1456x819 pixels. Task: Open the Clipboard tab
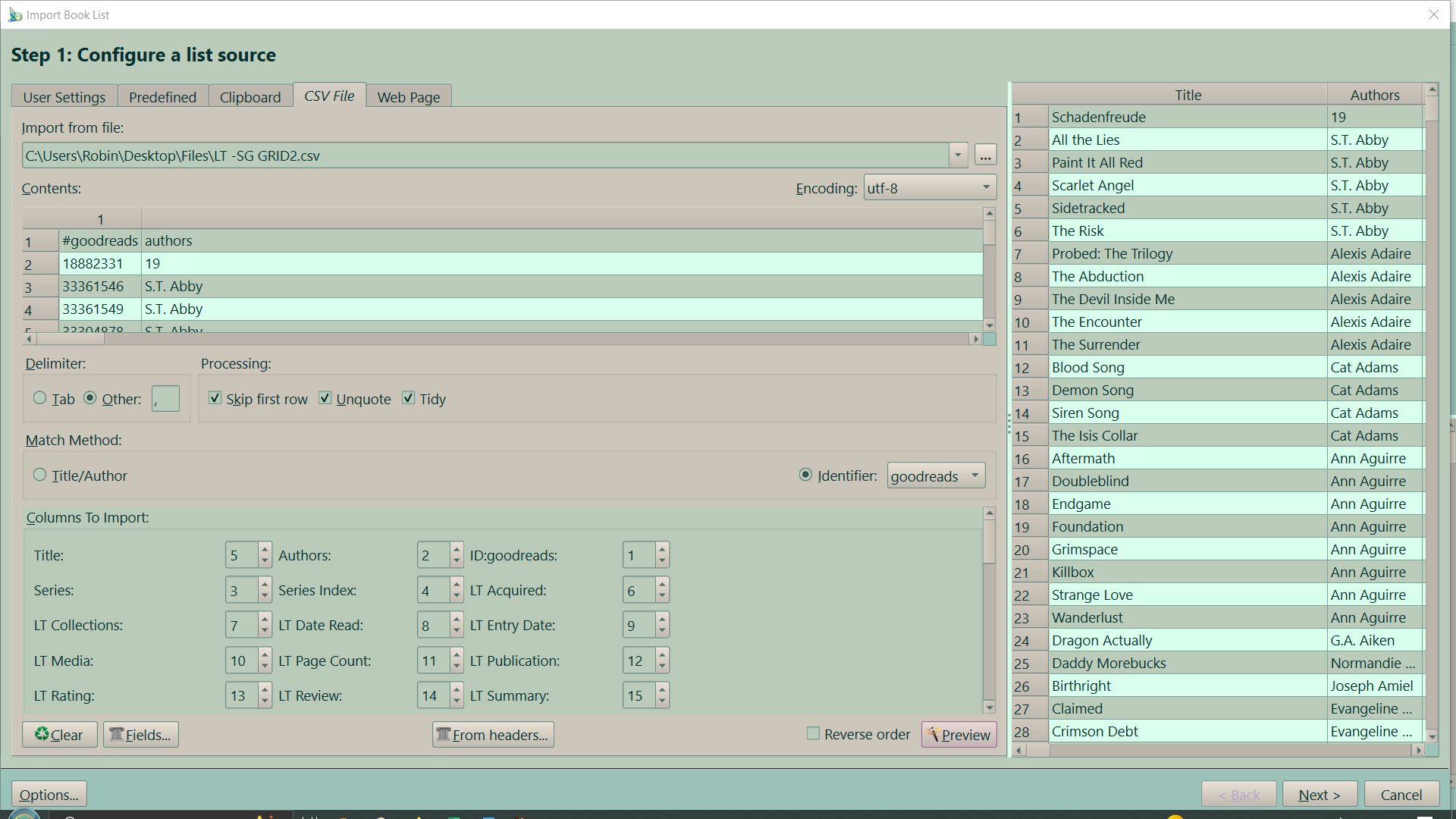pyautogui.click(x=249, y=97)
